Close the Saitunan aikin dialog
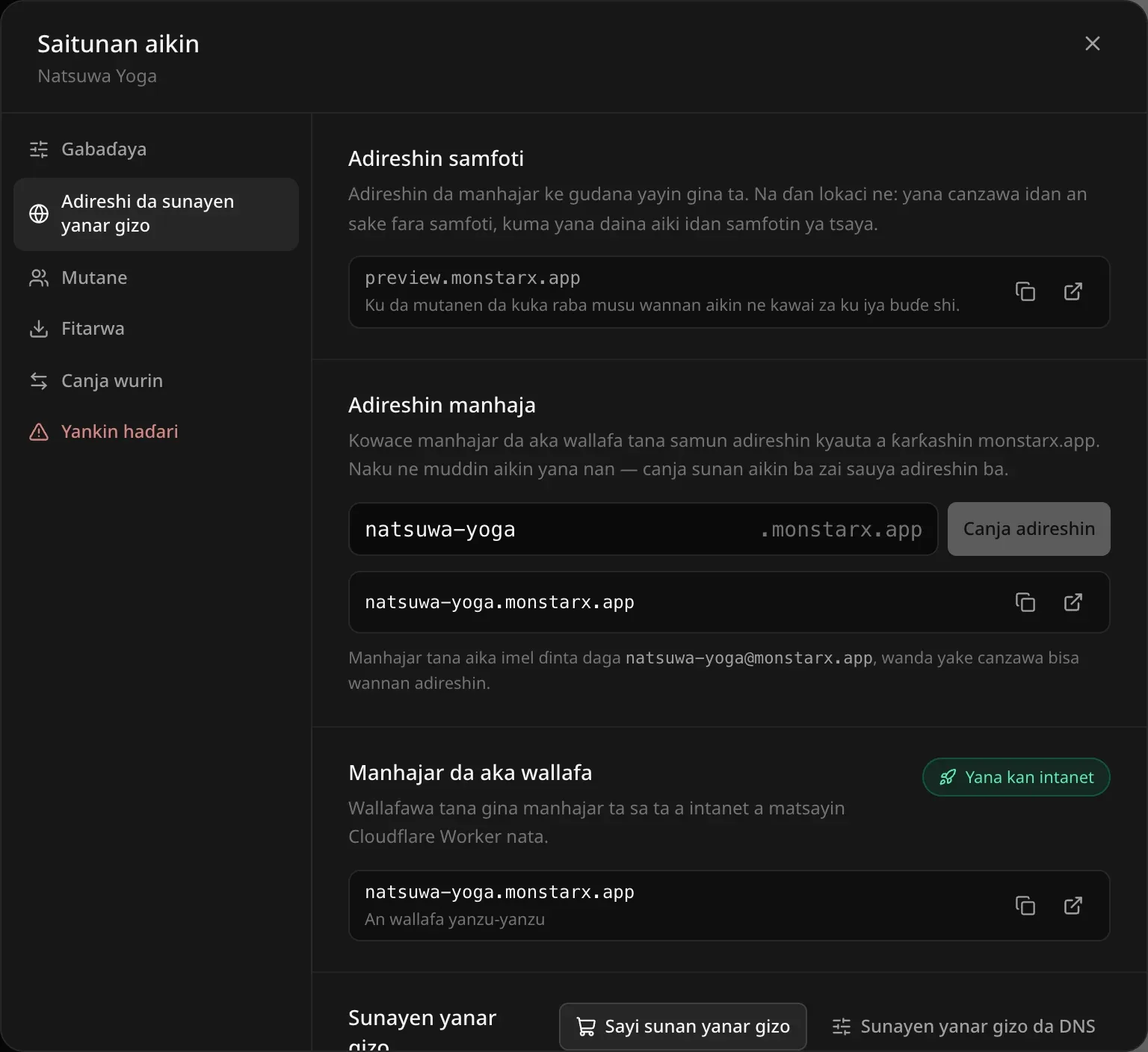1148x1052 pixels. (x=1093, y=43)
